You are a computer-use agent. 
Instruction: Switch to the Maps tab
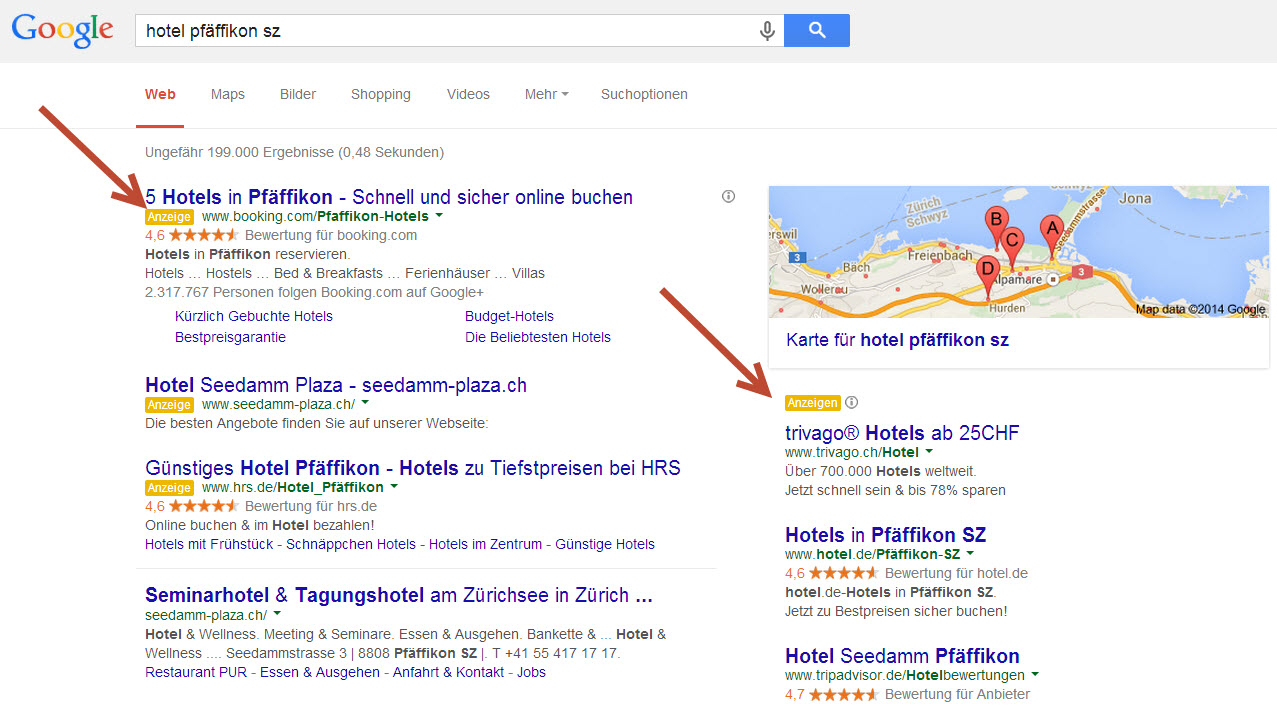[228, 95]
